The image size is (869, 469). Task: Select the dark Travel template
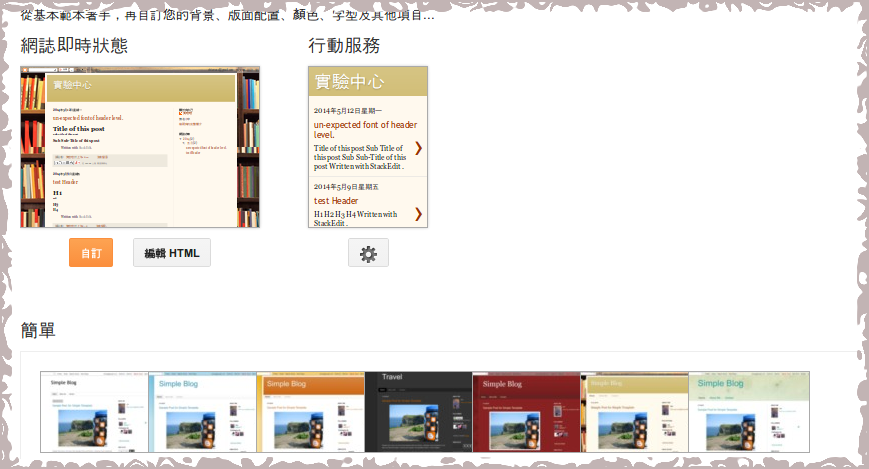418,412
